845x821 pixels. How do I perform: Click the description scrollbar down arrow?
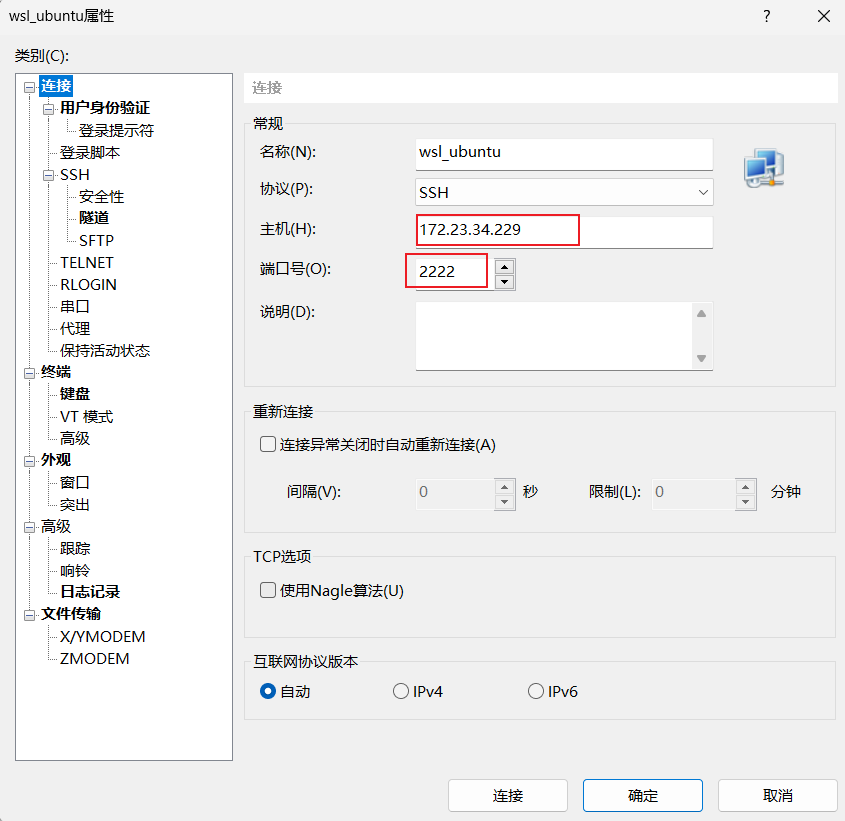[701, 358]
